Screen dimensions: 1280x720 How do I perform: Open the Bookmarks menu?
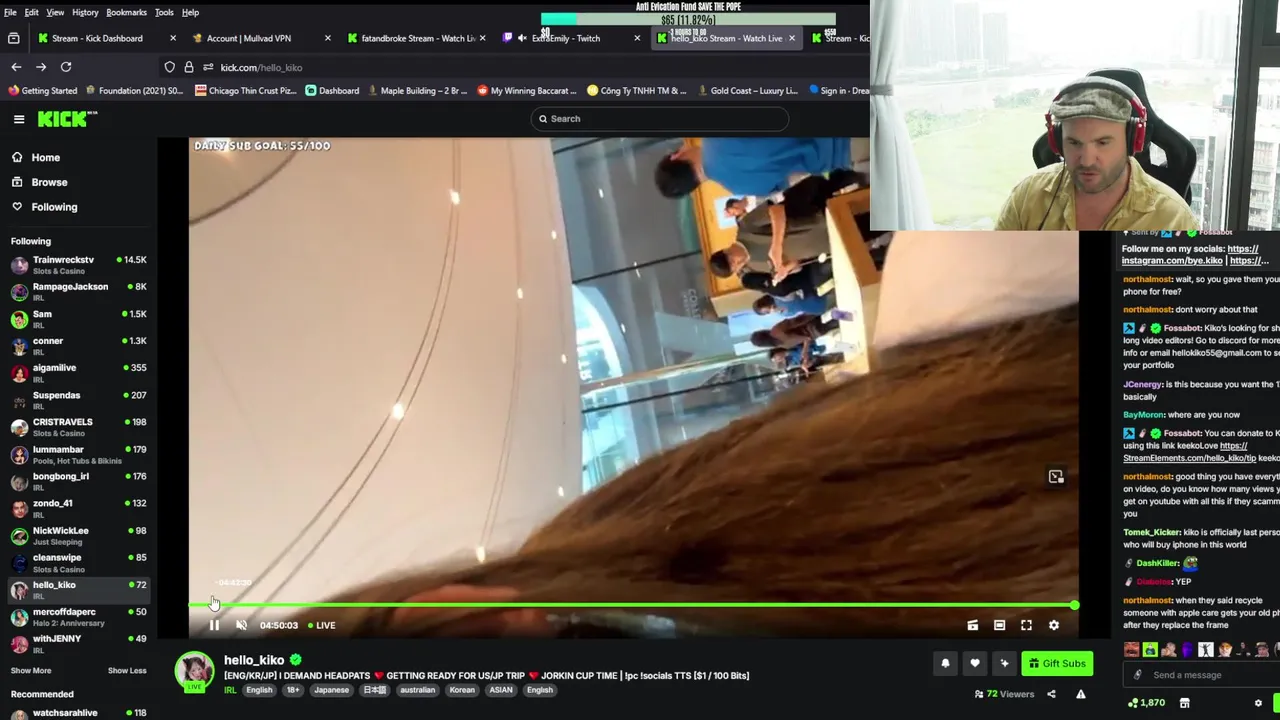(x=126, y=12)
